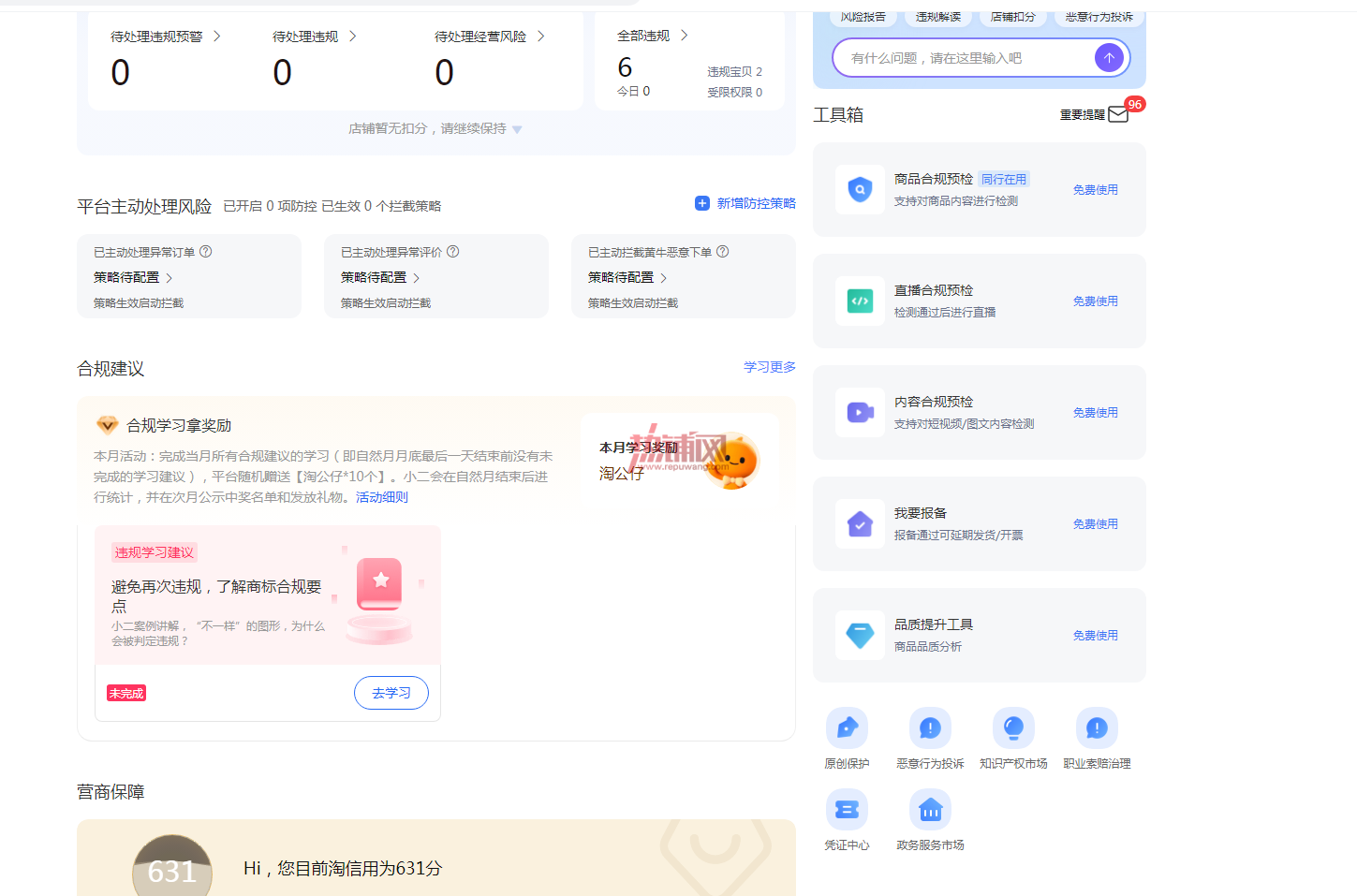Expand 全部违规 details chevron
The height and width of the screenshot is (896, 1357).
[684, 36]
